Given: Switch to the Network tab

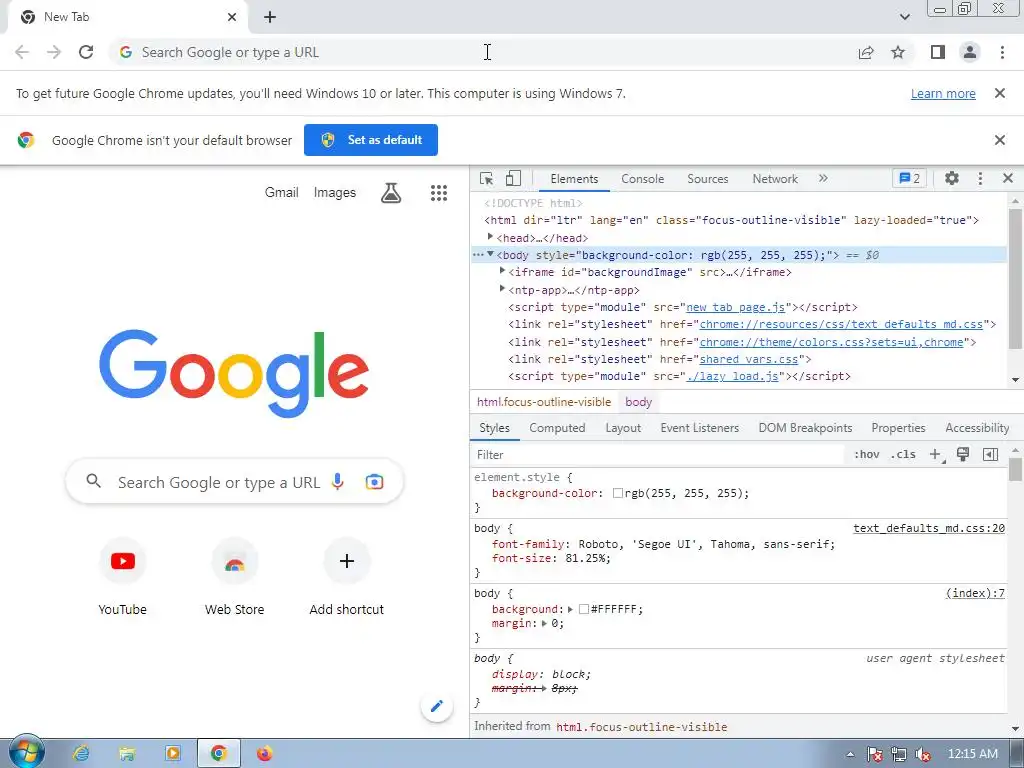Looking at the screenshot, I should tap(775, 179).
